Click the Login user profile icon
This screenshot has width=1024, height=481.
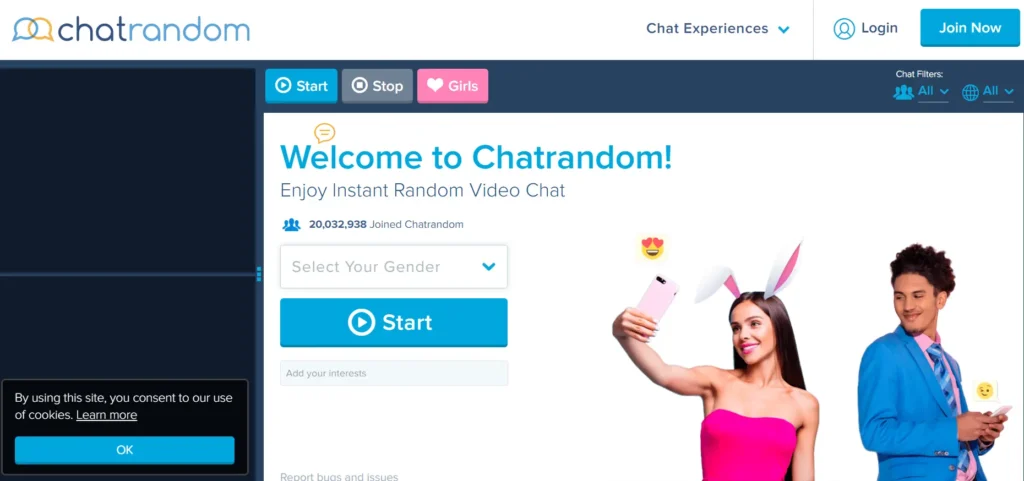[844, 29]
